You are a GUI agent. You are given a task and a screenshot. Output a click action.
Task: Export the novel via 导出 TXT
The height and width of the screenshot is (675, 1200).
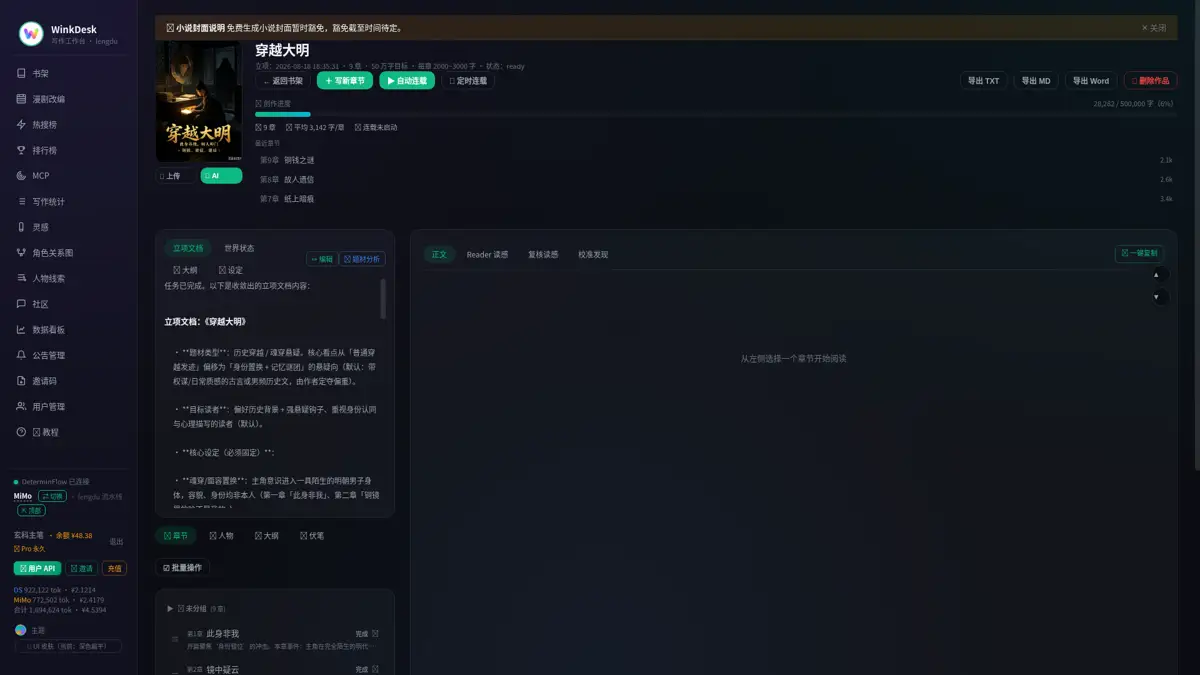coord(984,81)
